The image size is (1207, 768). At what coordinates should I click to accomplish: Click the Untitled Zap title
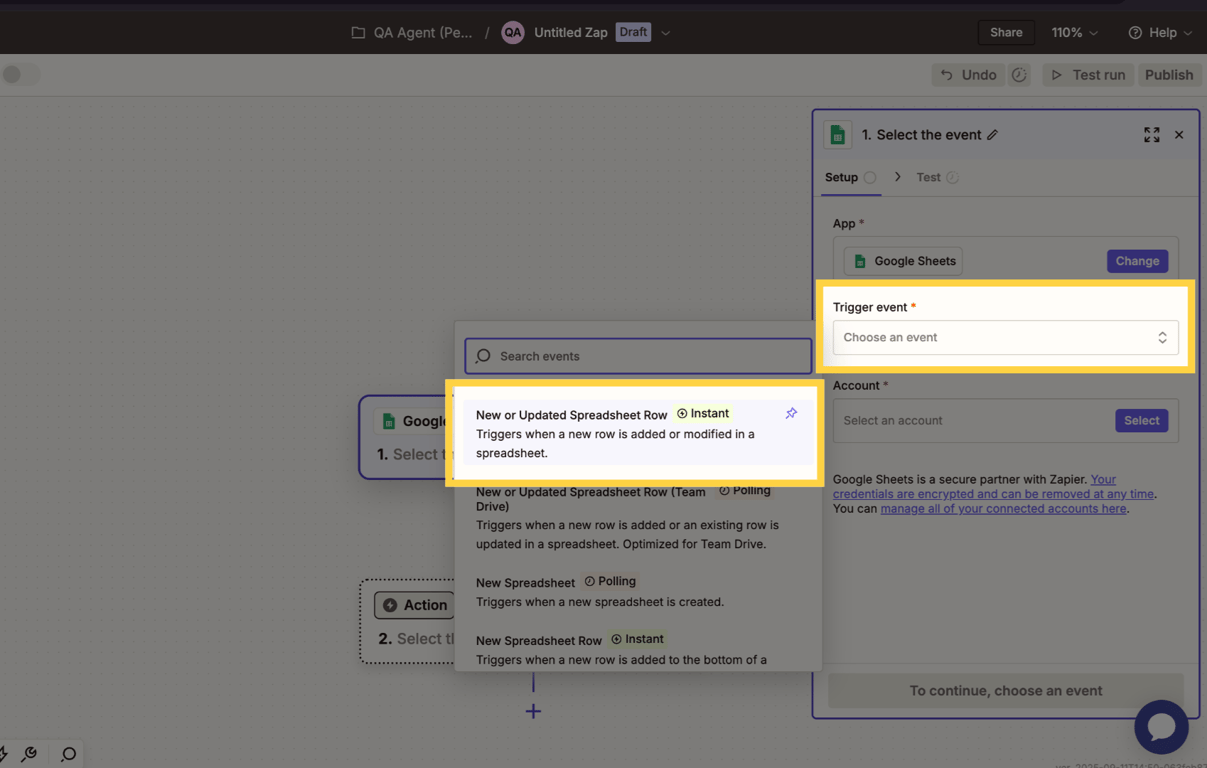(571, 32)
